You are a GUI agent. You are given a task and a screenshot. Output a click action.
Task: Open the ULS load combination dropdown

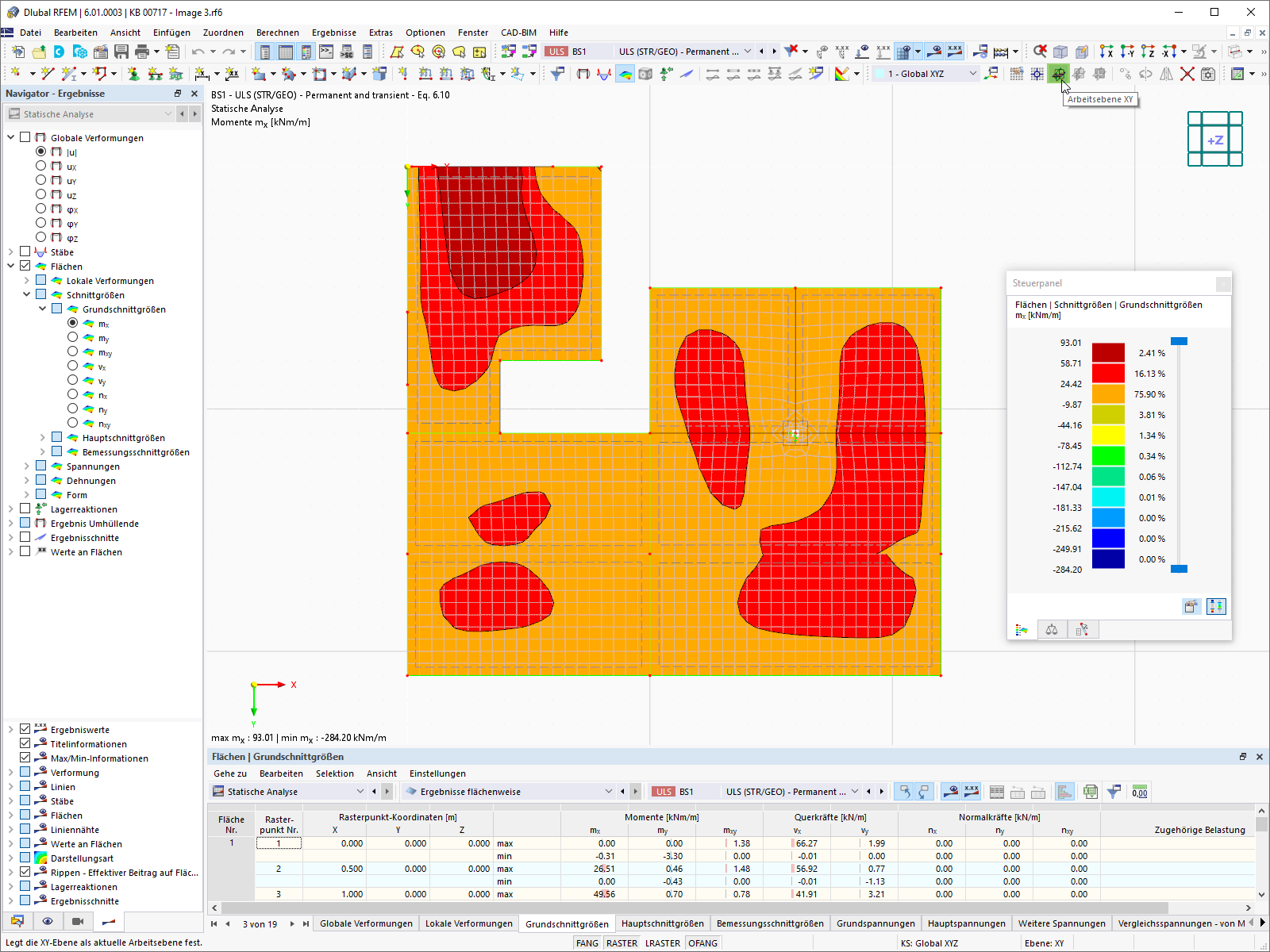point(749,51)
